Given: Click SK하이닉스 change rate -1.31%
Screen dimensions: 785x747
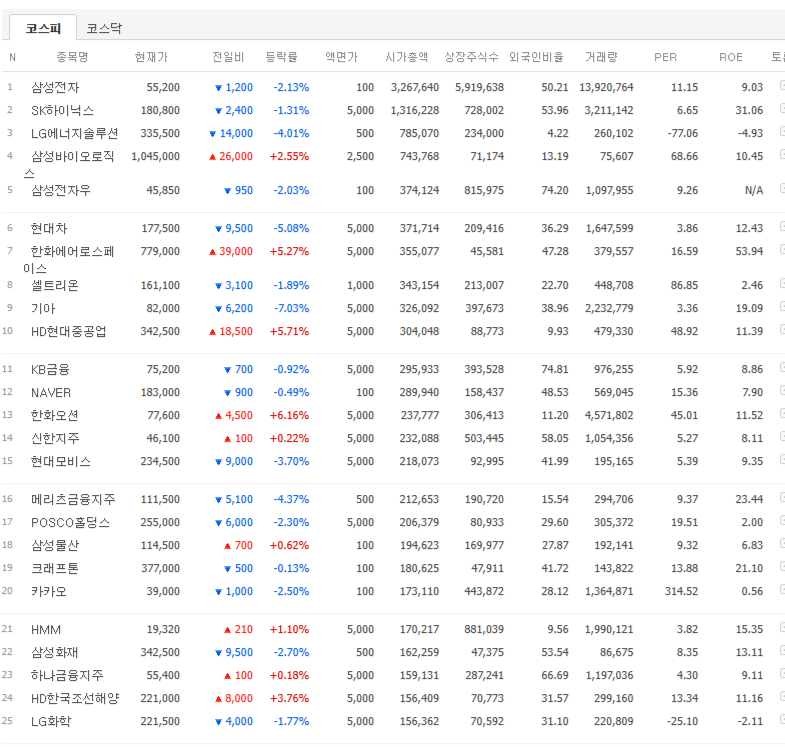Looking at the screenshot, I should coord(291,110).
